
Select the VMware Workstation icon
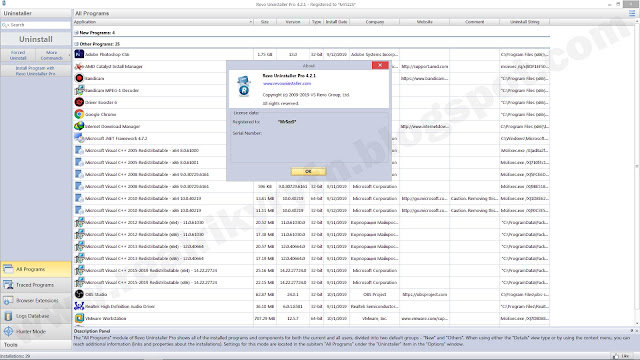point(79,318)
